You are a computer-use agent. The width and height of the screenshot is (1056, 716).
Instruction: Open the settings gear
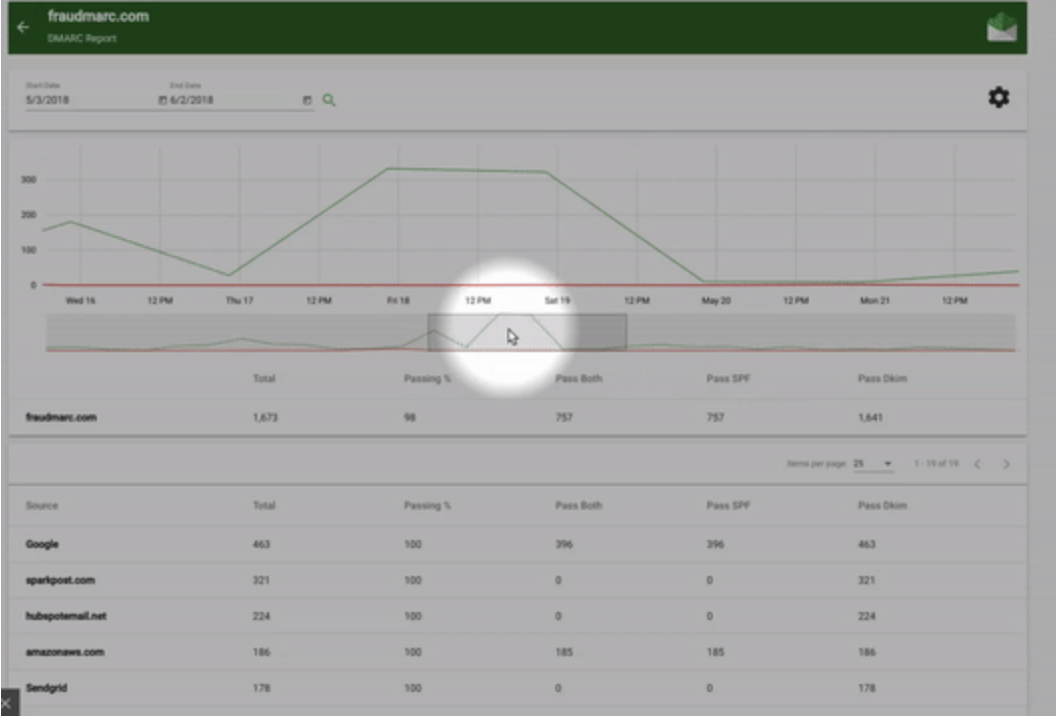(x=998, y=97)
